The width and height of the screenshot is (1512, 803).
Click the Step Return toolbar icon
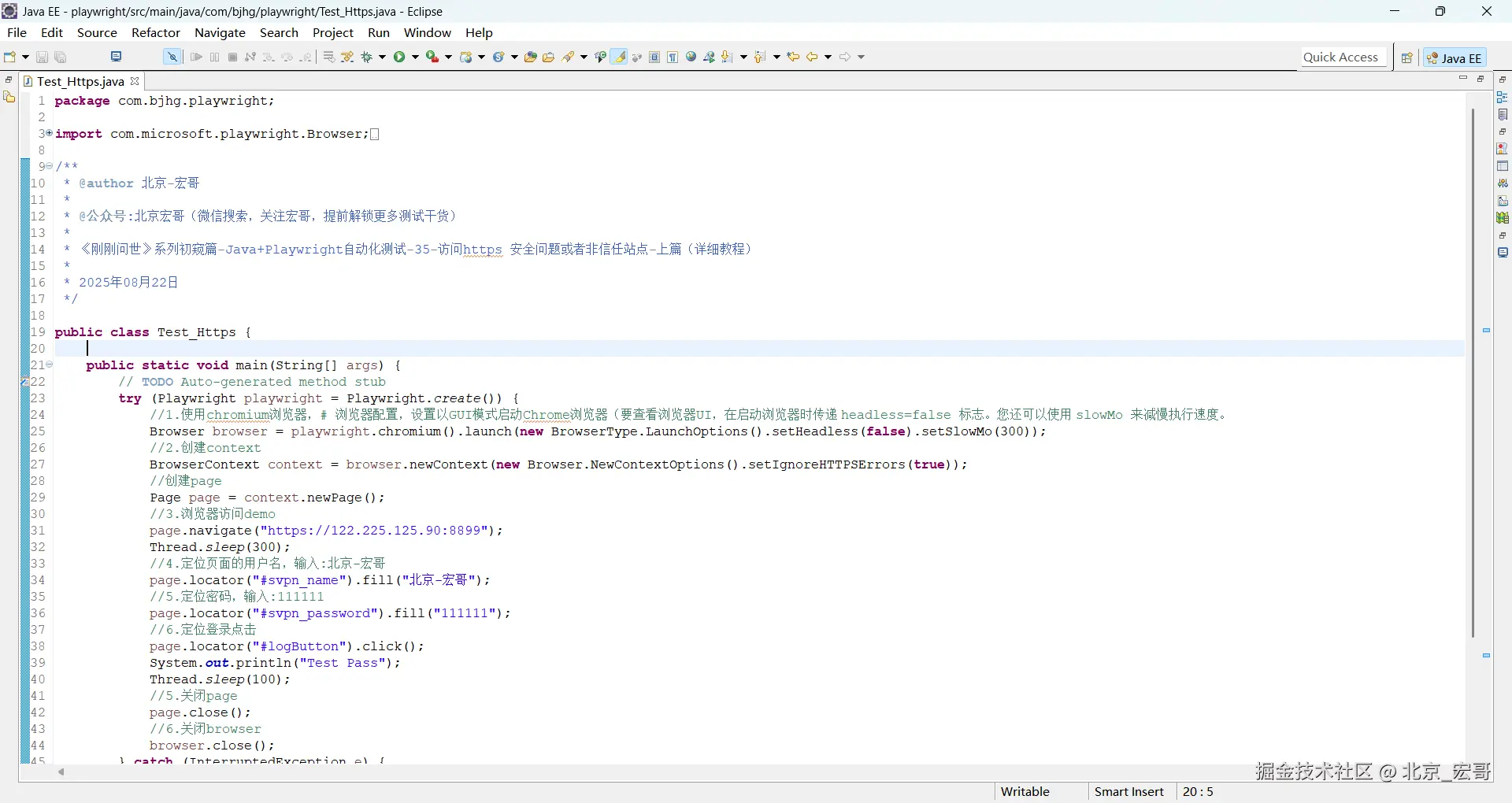306,57
